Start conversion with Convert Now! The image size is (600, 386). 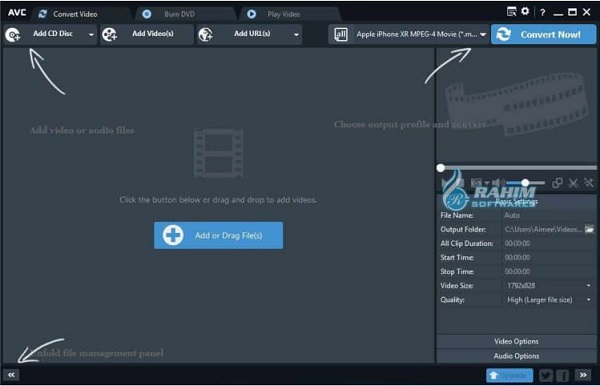click(x=543, y=34)
